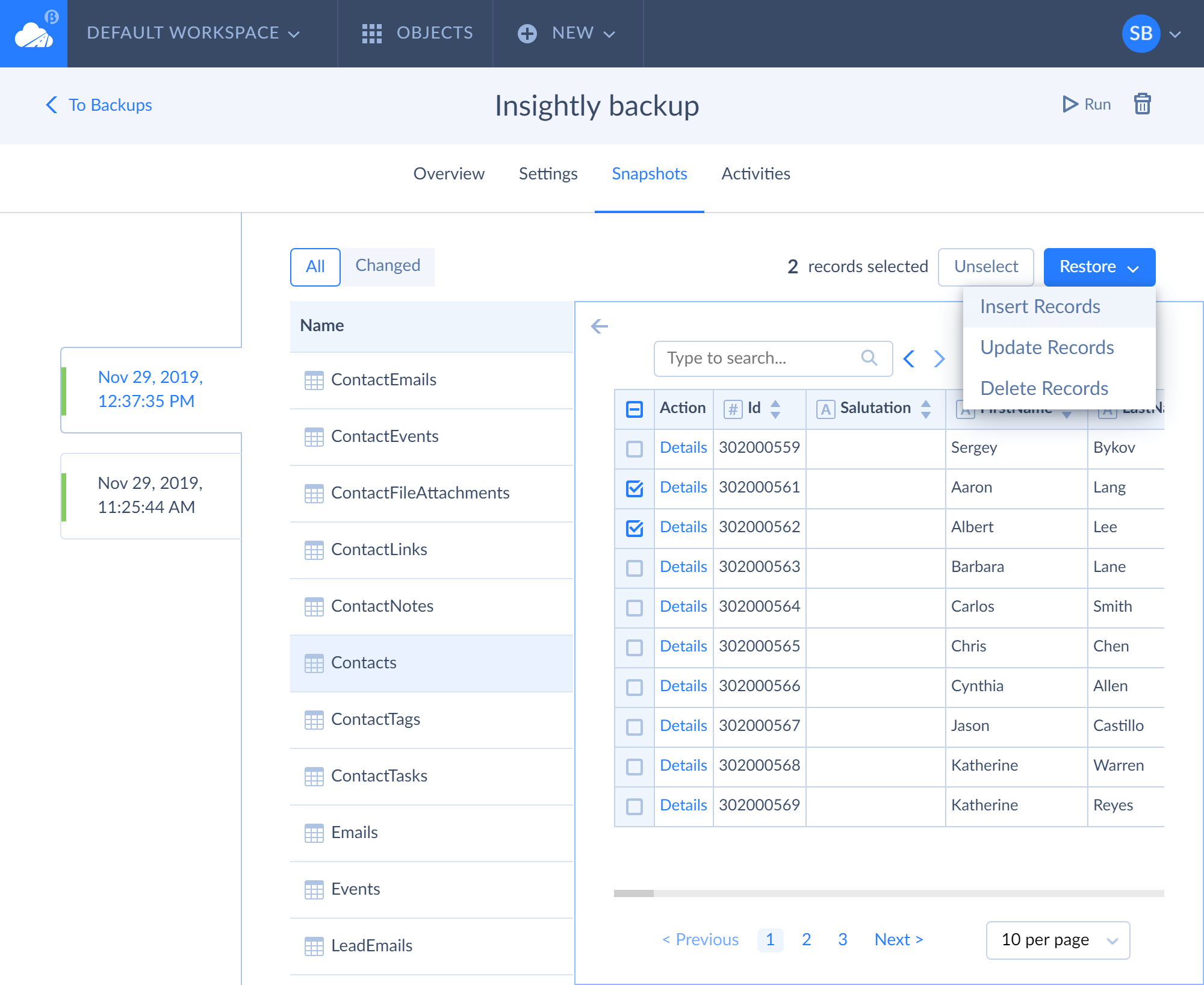Click the LeadEmails table icon
The width and height of the screenshot is (1204, 985).
pos(314,946)
